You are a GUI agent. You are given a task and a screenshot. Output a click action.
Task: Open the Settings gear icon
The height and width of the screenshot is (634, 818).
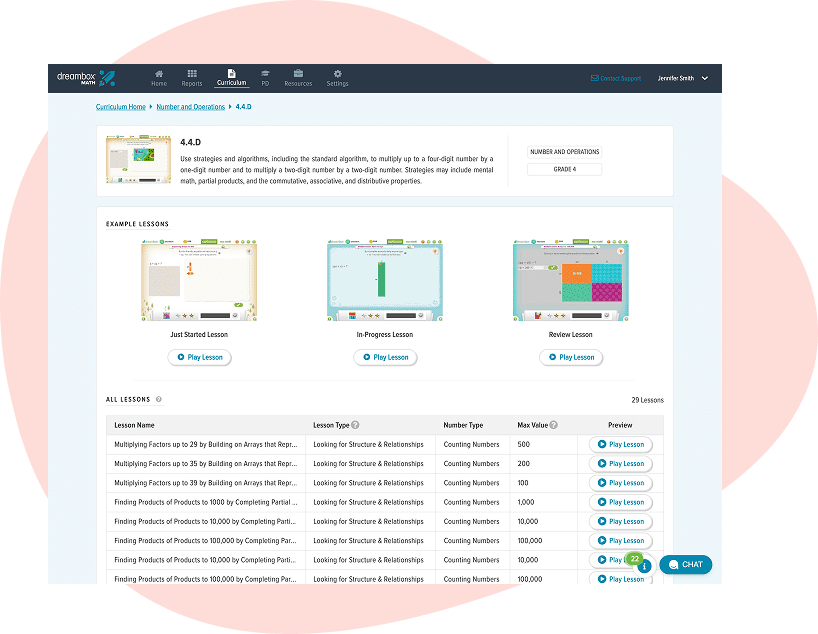click(337, 77)
